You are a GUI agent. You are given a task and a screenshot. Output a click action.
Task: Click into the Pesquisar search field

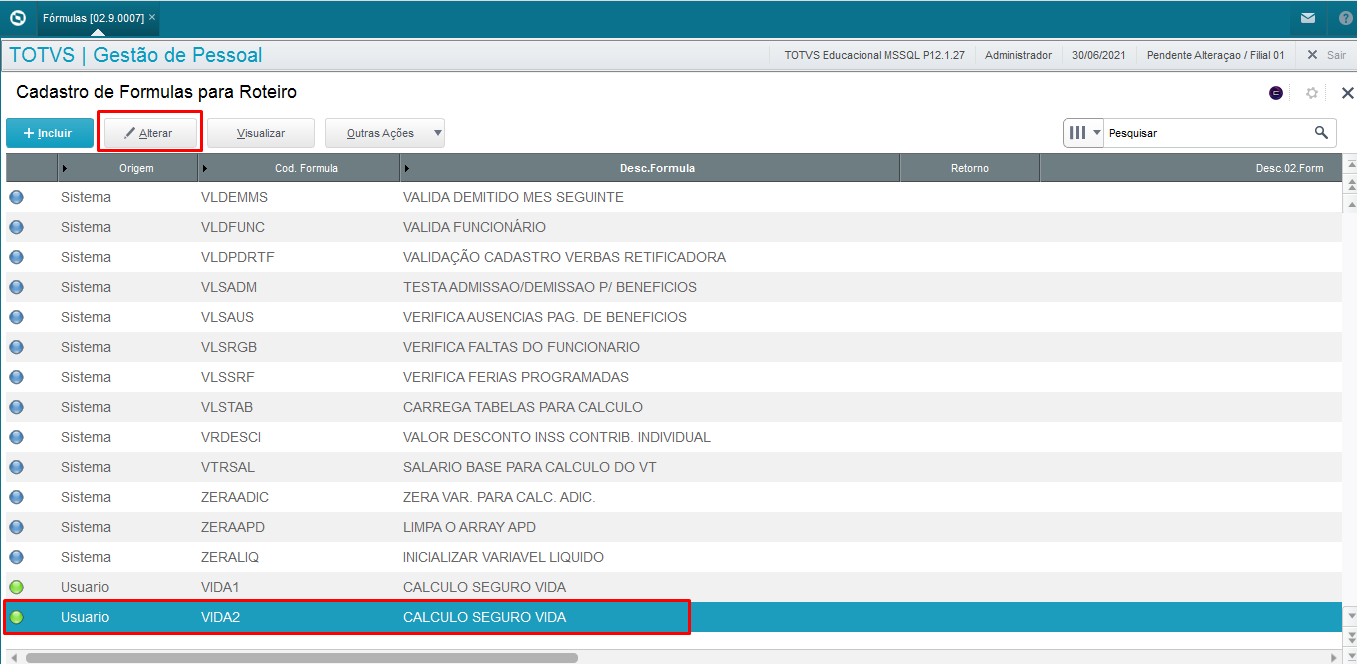1205,133
